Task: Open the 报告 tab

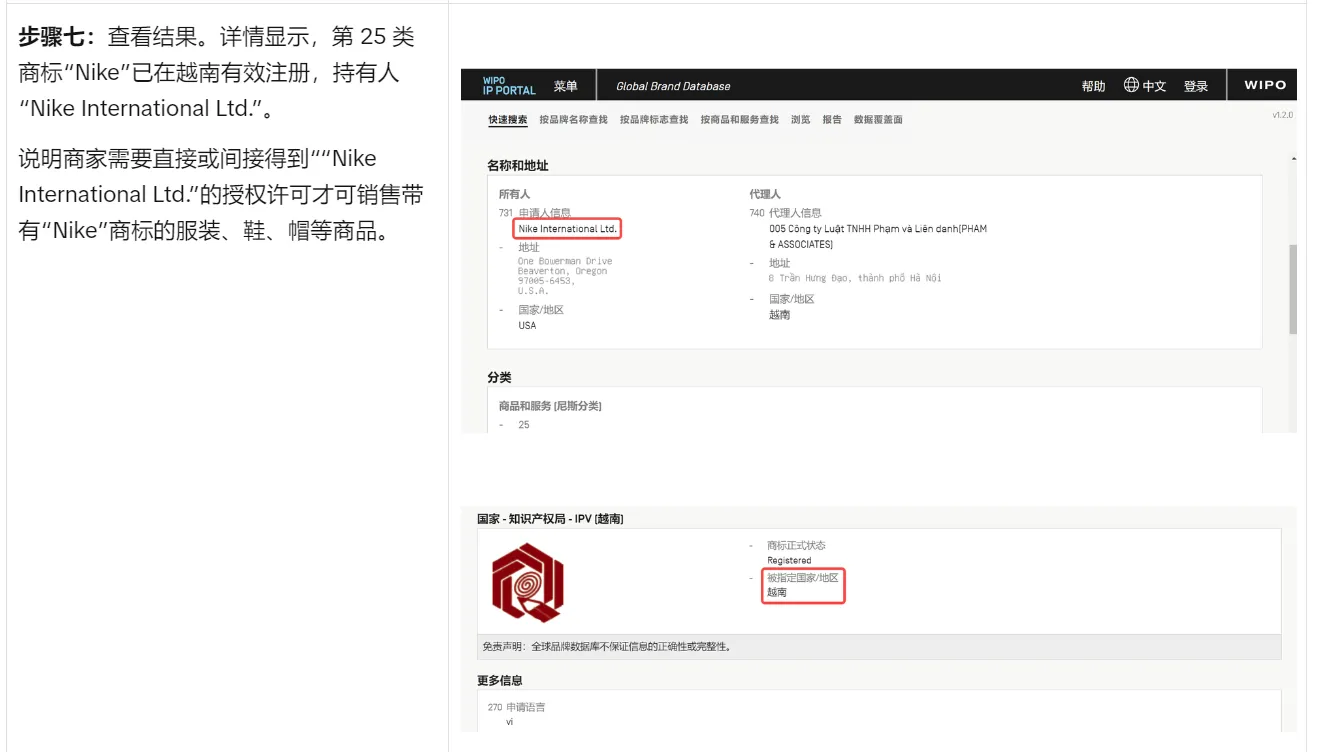Action: tap(832, 120)
